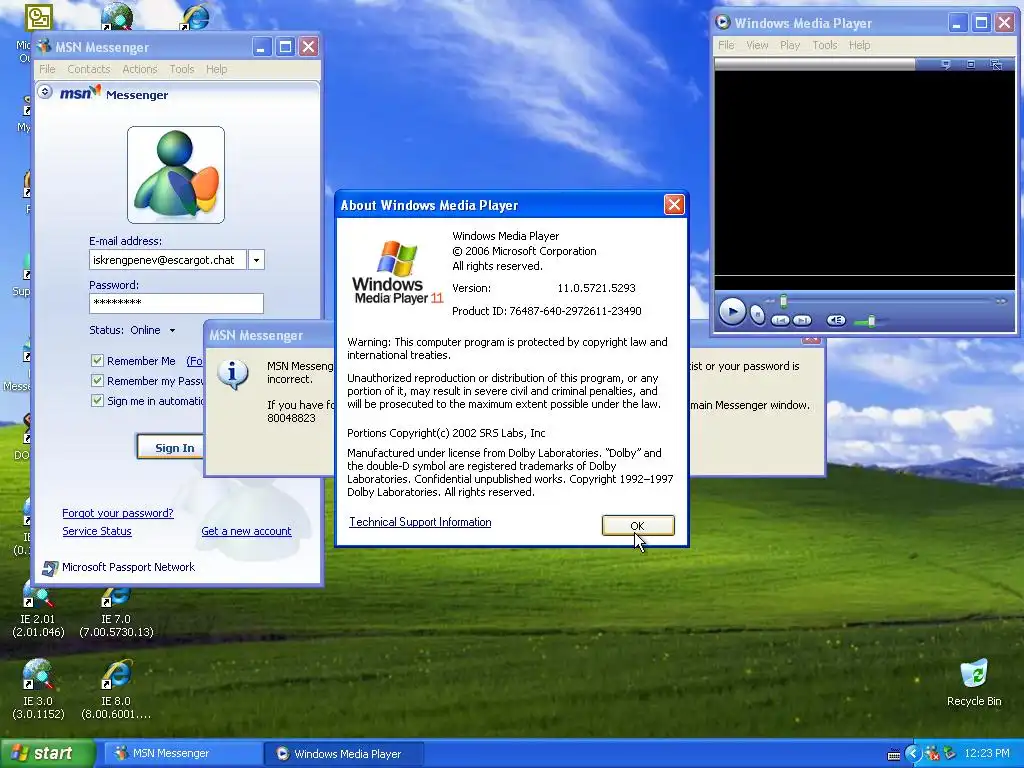Open the Start menu

click(47, 753)
